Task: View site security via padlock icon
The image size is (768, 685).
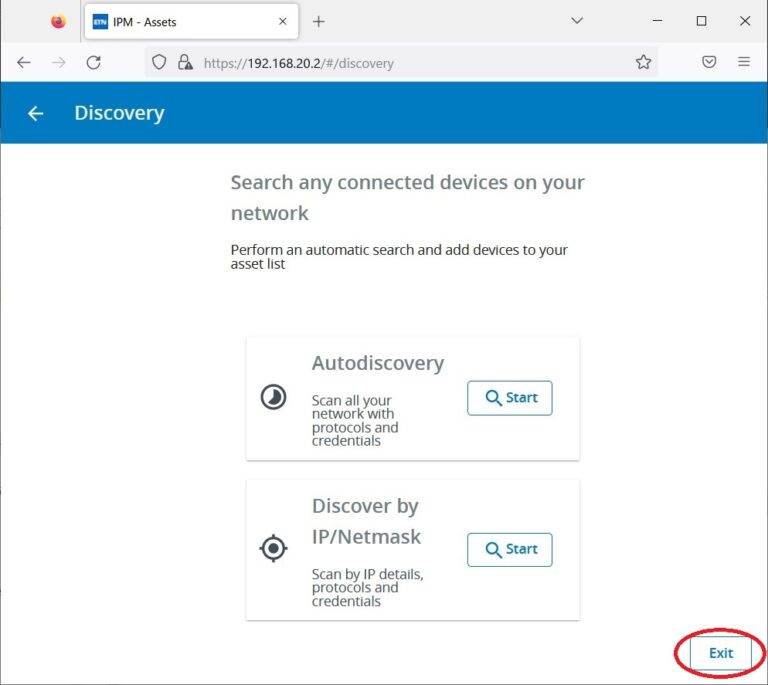Action: 184,62
